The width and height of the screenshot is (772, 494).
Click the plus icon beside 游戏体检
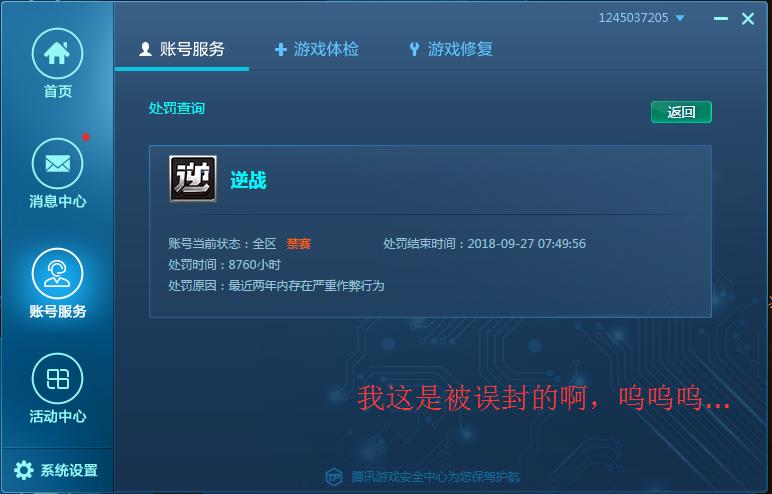tap(281, 49)
